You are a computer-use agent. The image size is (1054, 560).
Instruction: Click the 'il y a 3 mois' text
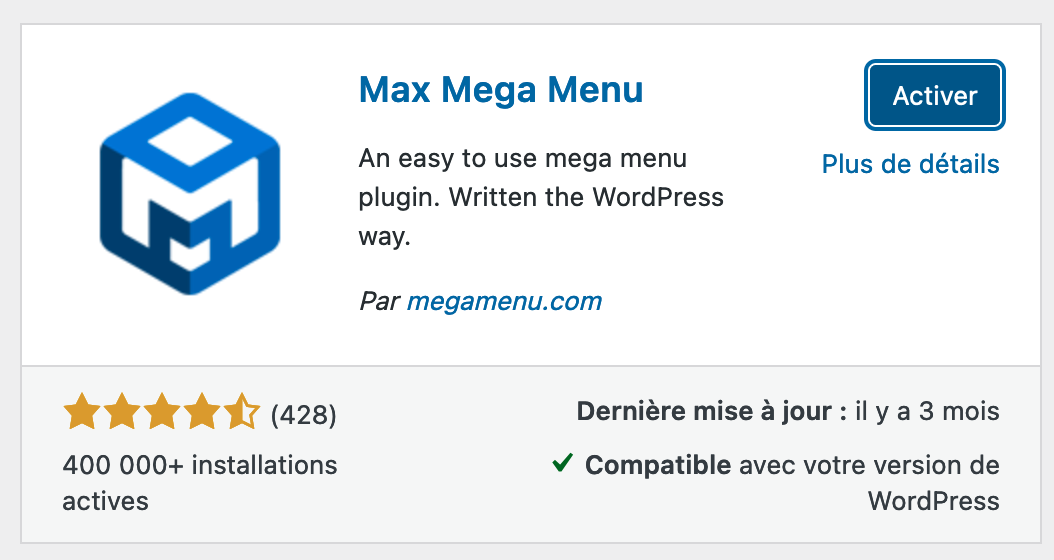[x=927, y=412]
